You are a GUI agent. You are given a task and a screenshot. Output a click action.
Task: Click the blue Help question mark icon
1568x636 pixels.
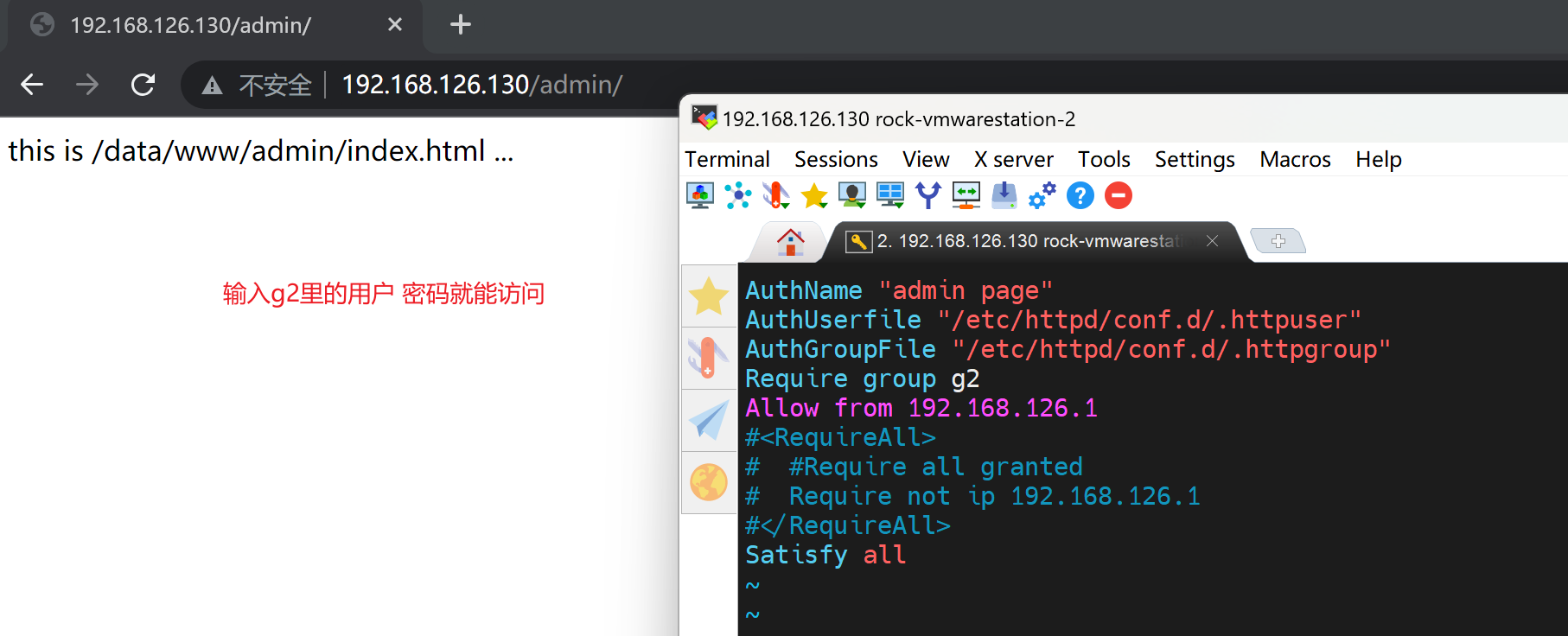click(1080, 196)
